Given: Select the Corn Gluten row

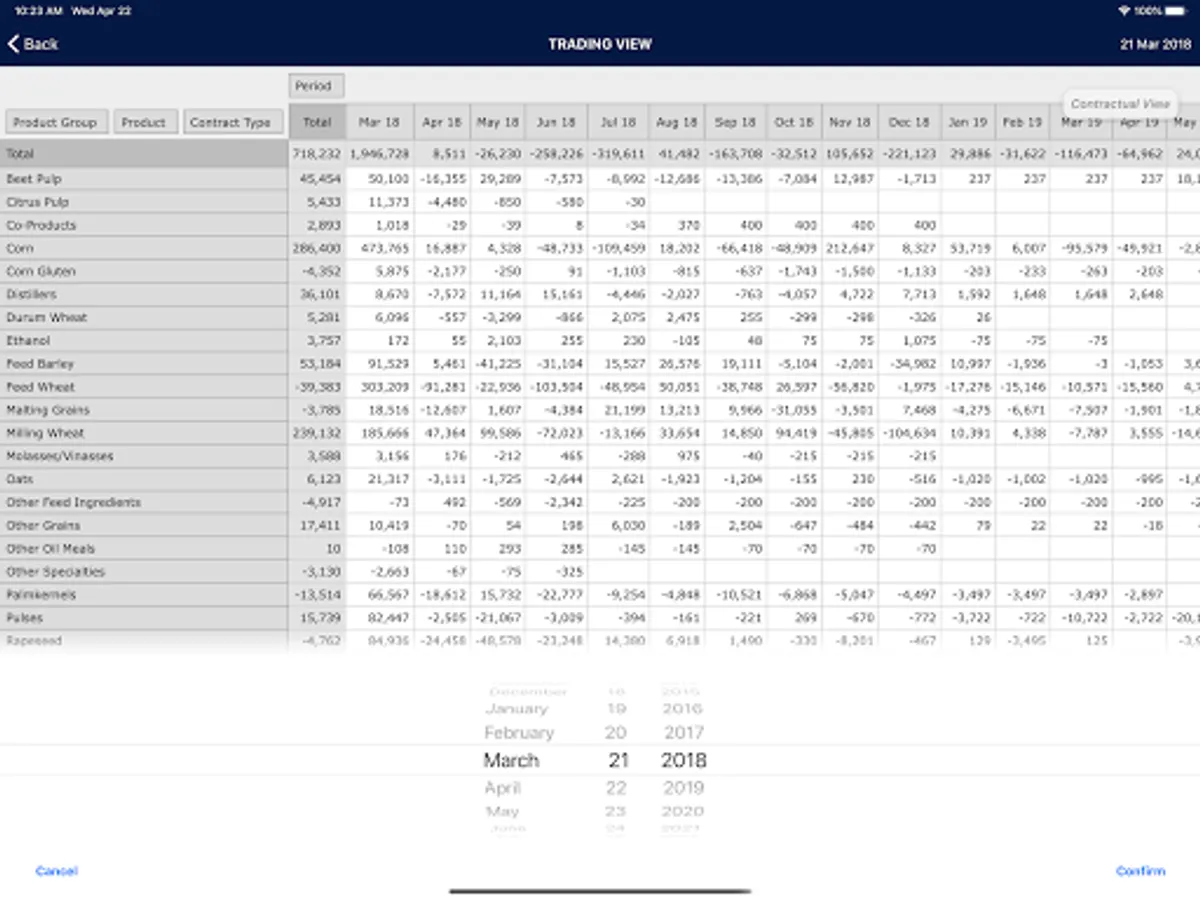Looking at the screenshot, I should [x=145, y=271].
